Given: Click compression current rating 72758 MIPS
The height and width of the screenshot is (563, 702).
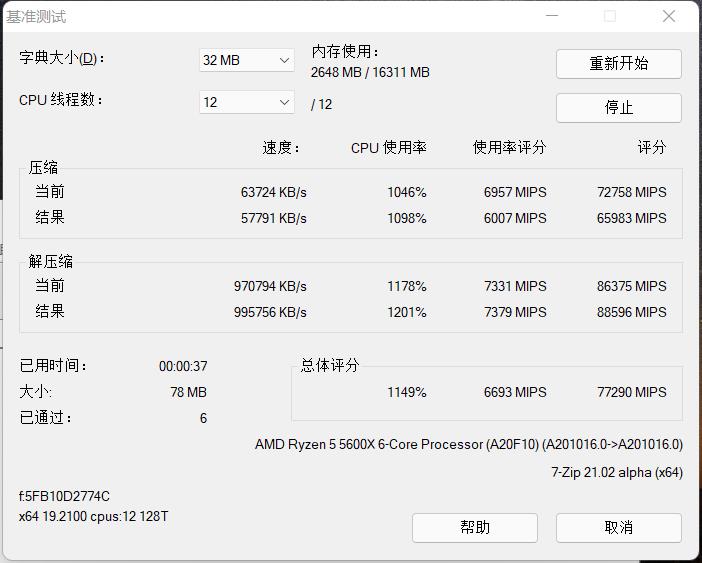Looking at the screenshot, I should 632,192.
